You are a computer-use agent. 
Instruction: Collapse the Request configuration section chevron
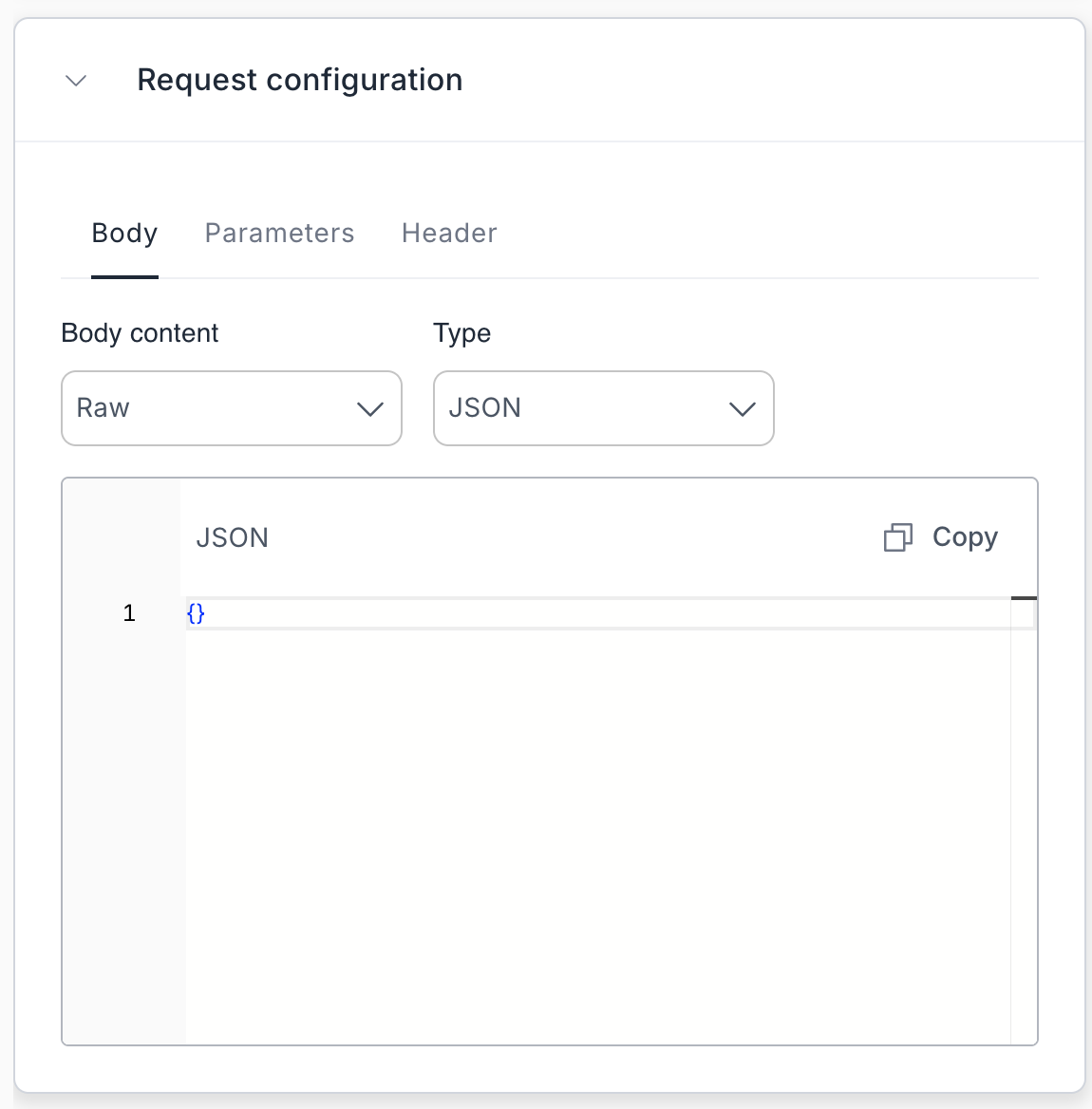76,81
